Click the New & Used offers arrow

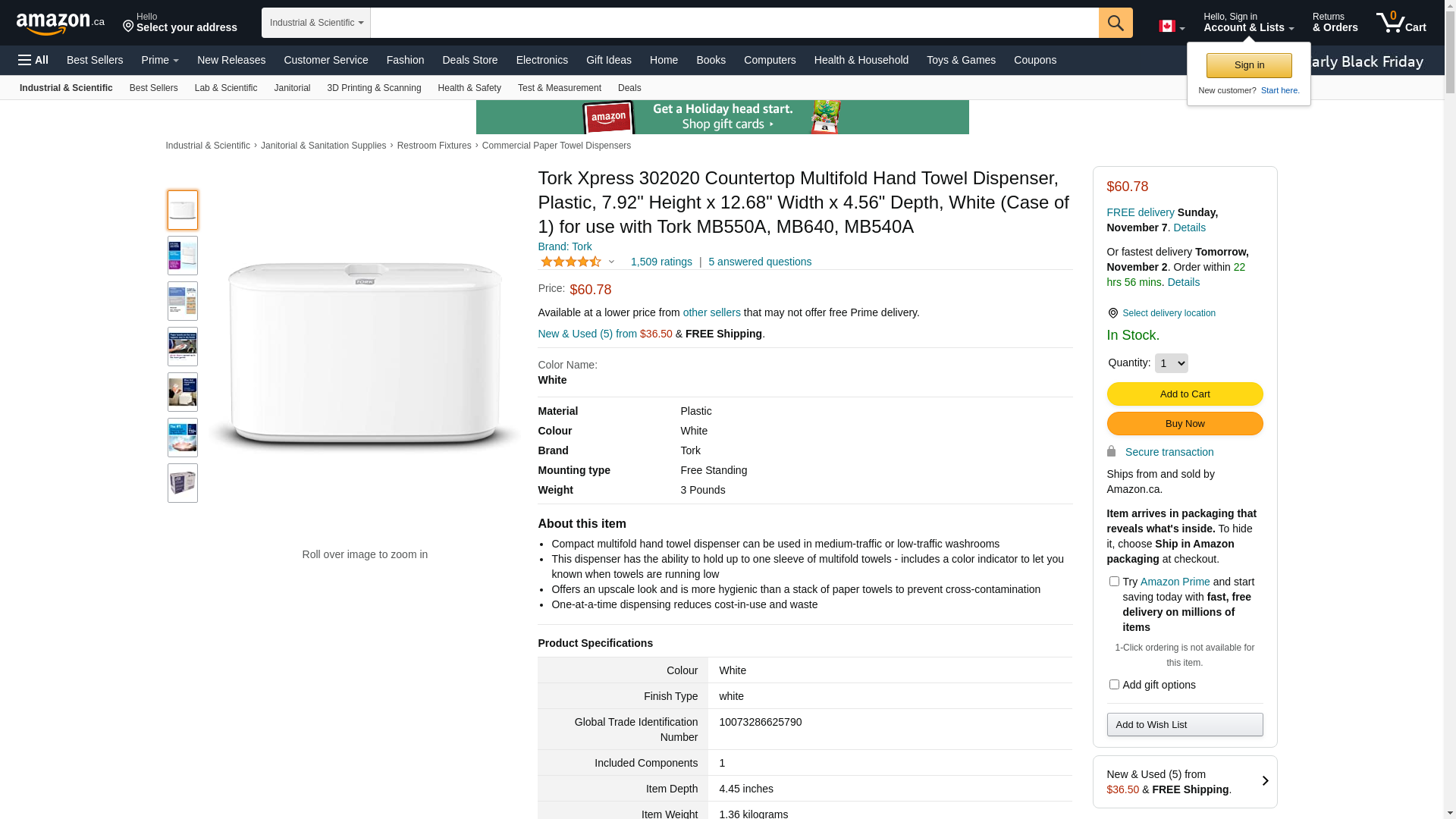1264,781
